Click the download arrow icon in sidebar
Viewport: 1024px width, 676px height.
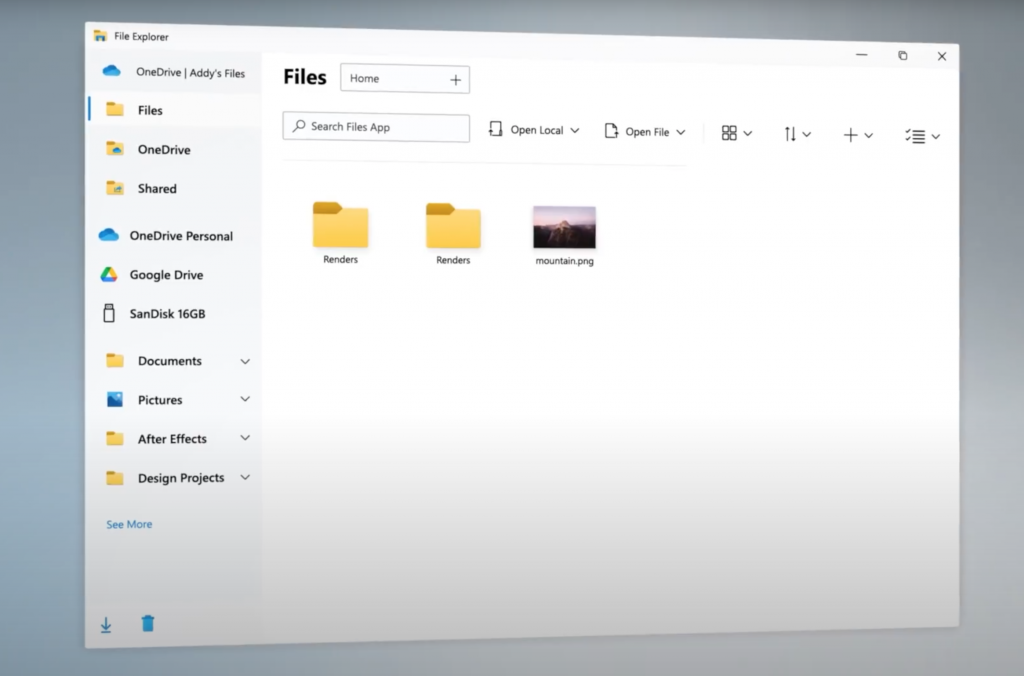(x=106, y=625)
